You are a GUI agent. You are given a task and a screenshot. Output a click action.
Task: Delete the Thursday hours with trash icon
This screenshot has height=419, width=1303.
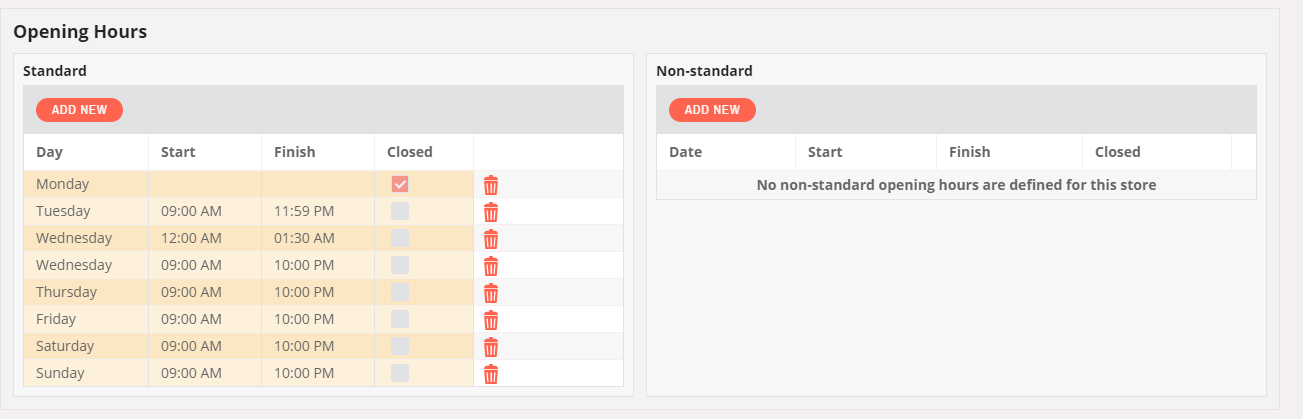(x=491, y=293)
